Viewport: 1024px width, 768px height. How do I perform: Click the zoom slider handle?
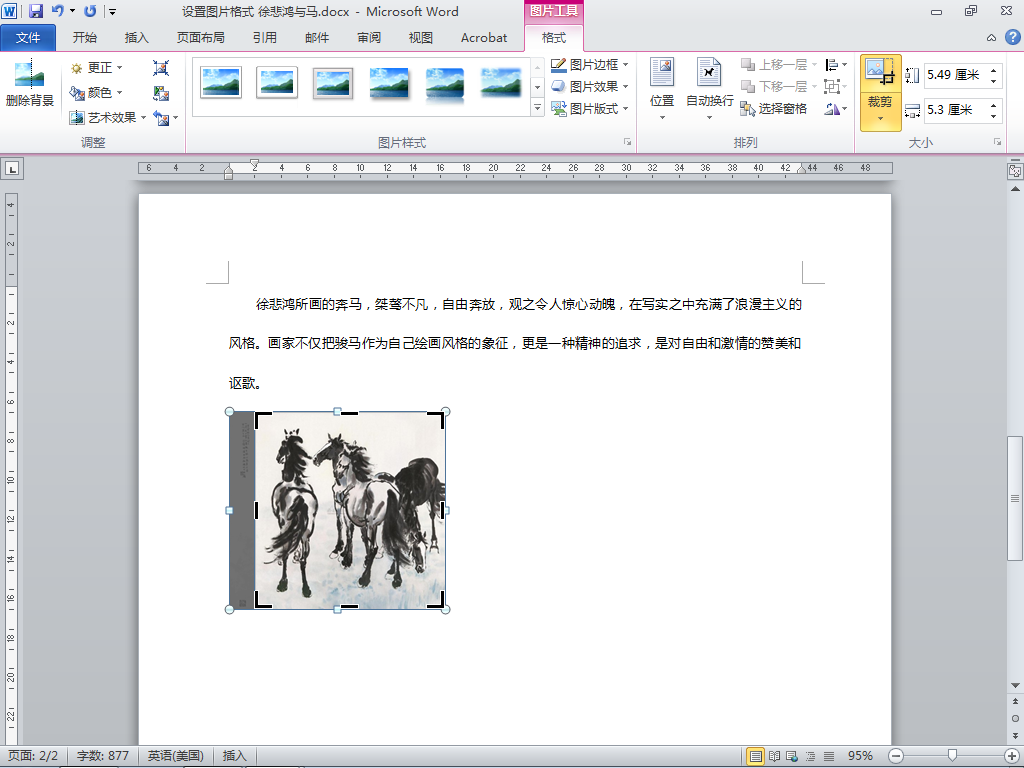pos(952,756)
